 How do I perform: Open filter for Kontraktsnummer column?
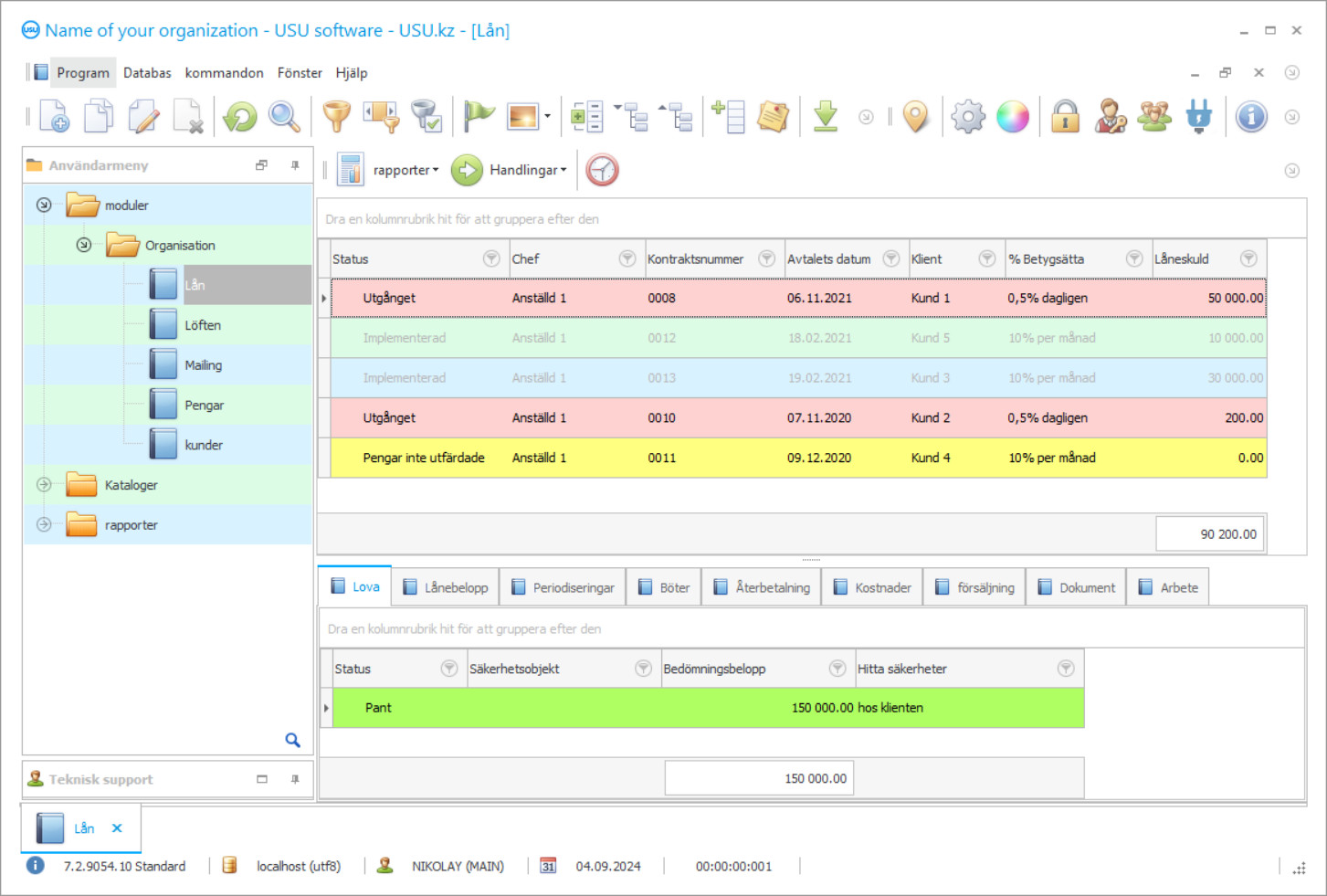pyautogui.click(x=767, y=258)
